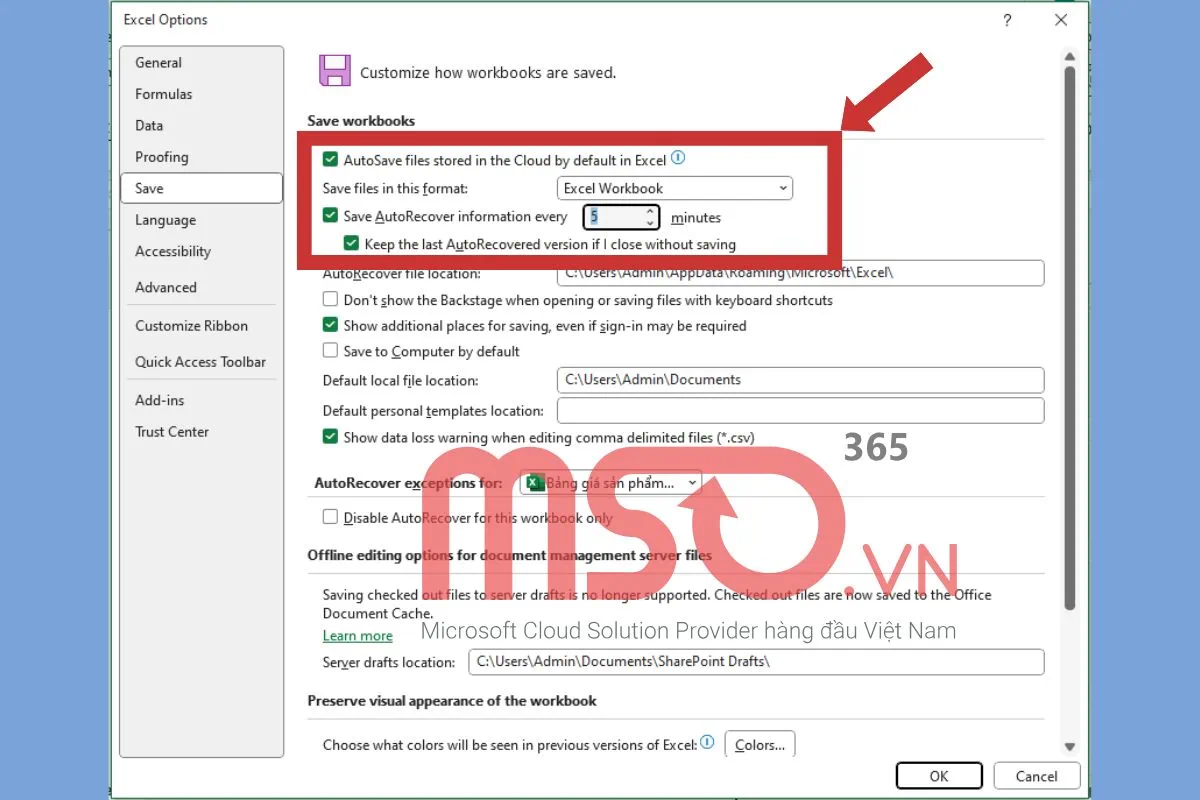Image resolution: width=1200 pixels, height=800 pixels.
Task: Click the info icon beside AutoSave option
Action: pos(678,158)
